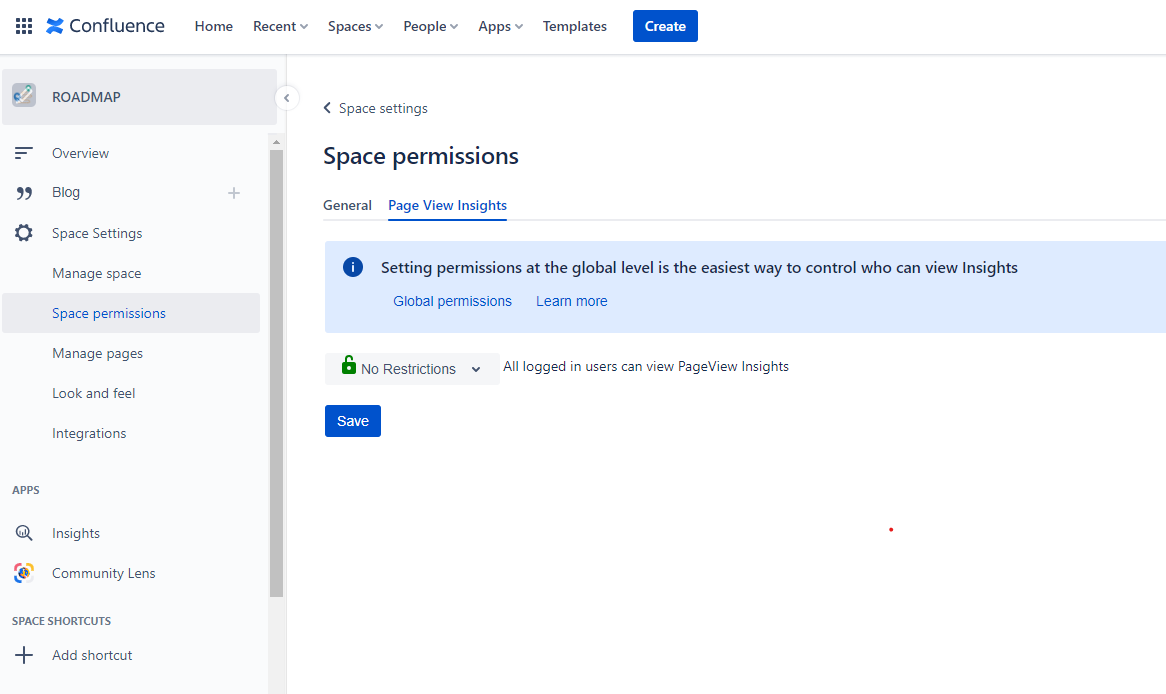Click the green lock icon on restrictions selector
Screen dimensions: 1166x694
[347, 367]
